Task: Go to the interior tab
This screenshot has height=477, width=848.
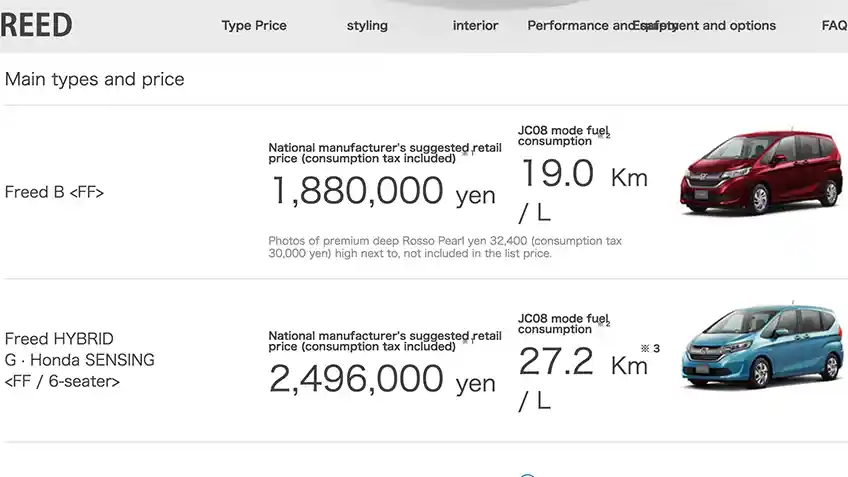Action: 475,26
